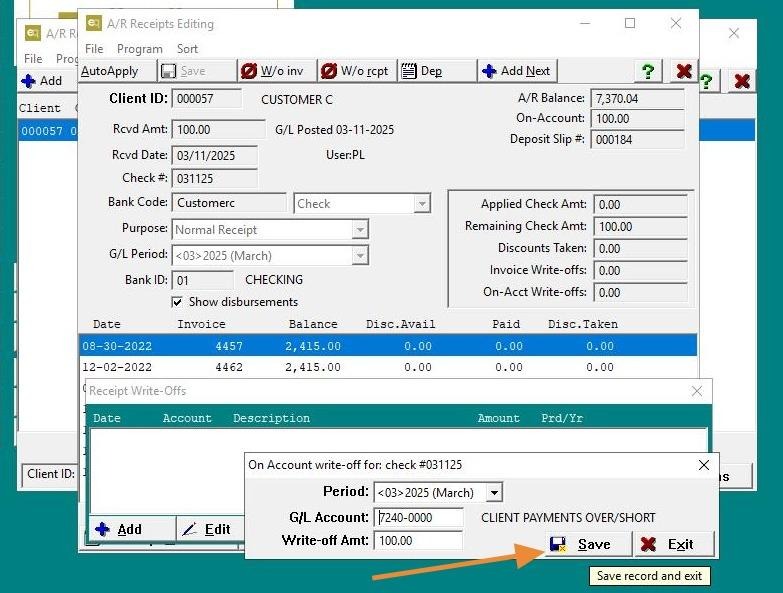
Task: Click the Balance column header
Action: point(313,324)
